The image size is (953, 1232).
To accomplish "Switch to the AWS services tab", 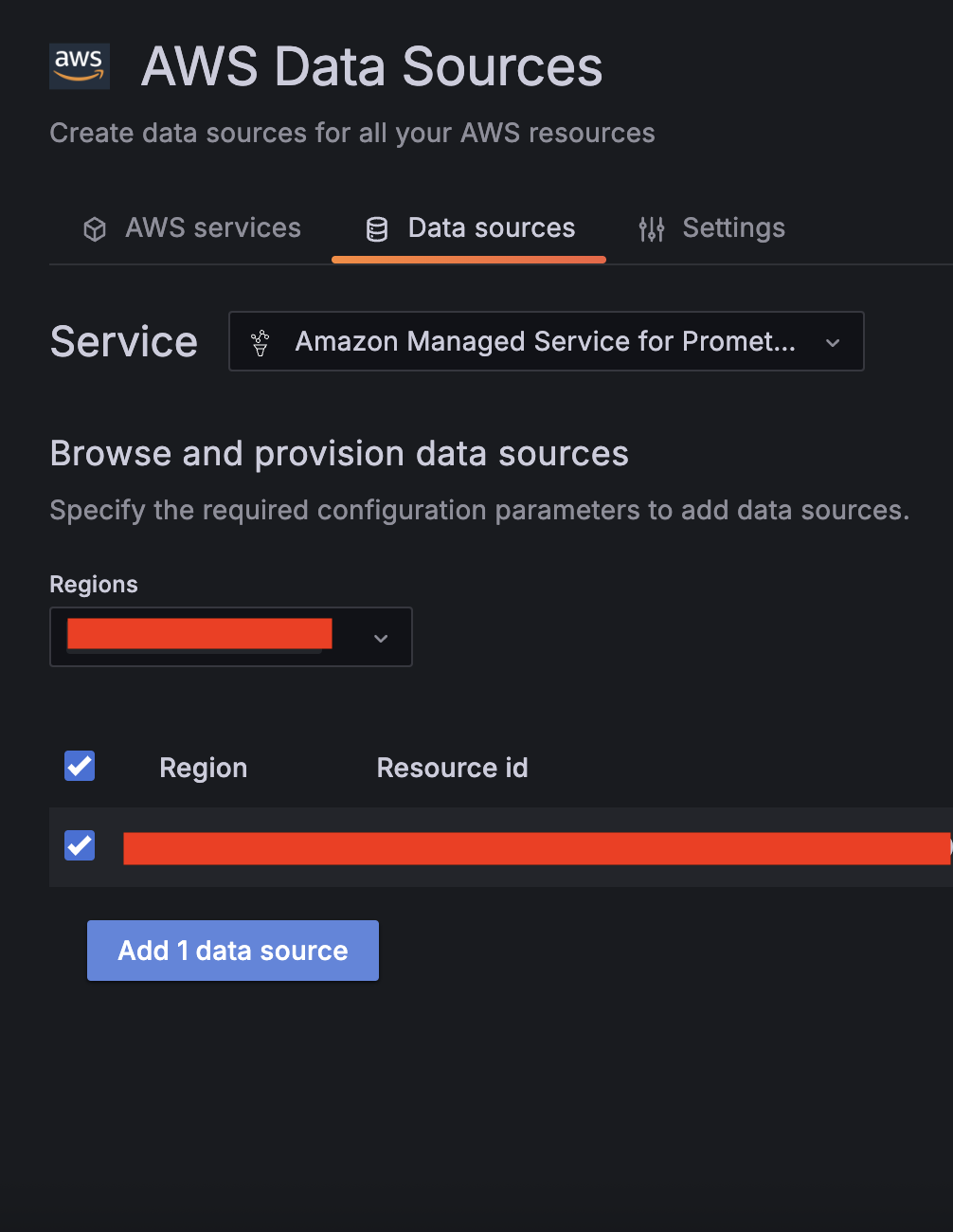I will [x=212, y=228].
